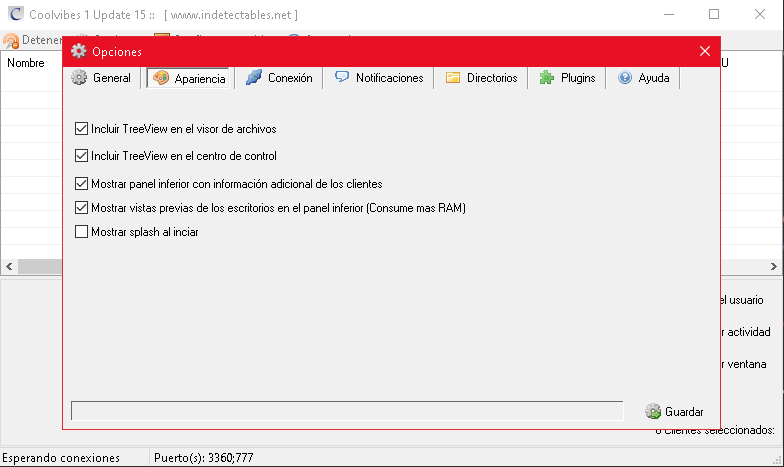The image size is (784, 467).
Task: Click the Nombre column header
Action: click(x=26, y=63)
